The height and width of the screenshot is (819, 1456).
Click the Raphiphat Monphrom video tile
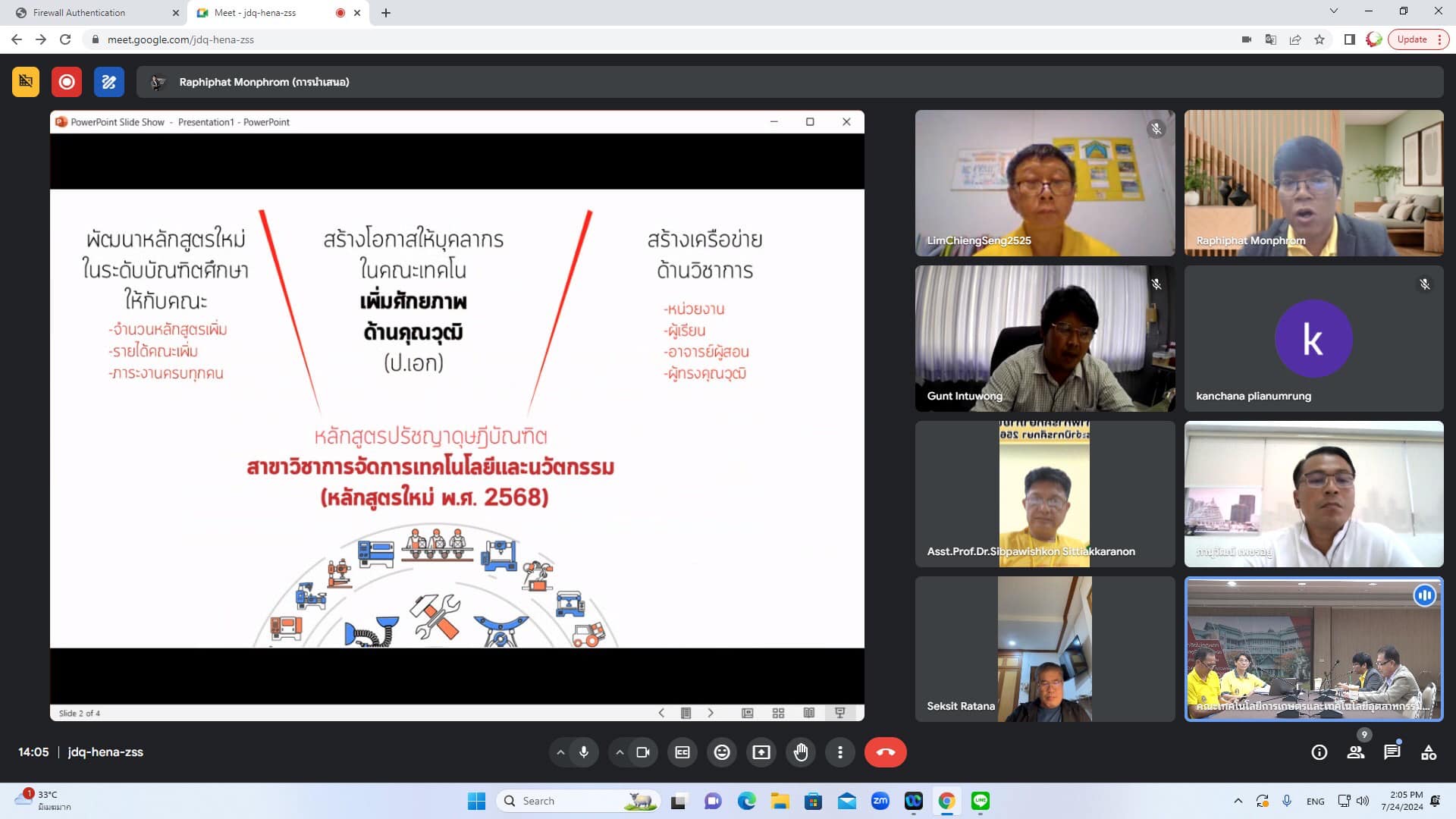[x=1313, y=183]
